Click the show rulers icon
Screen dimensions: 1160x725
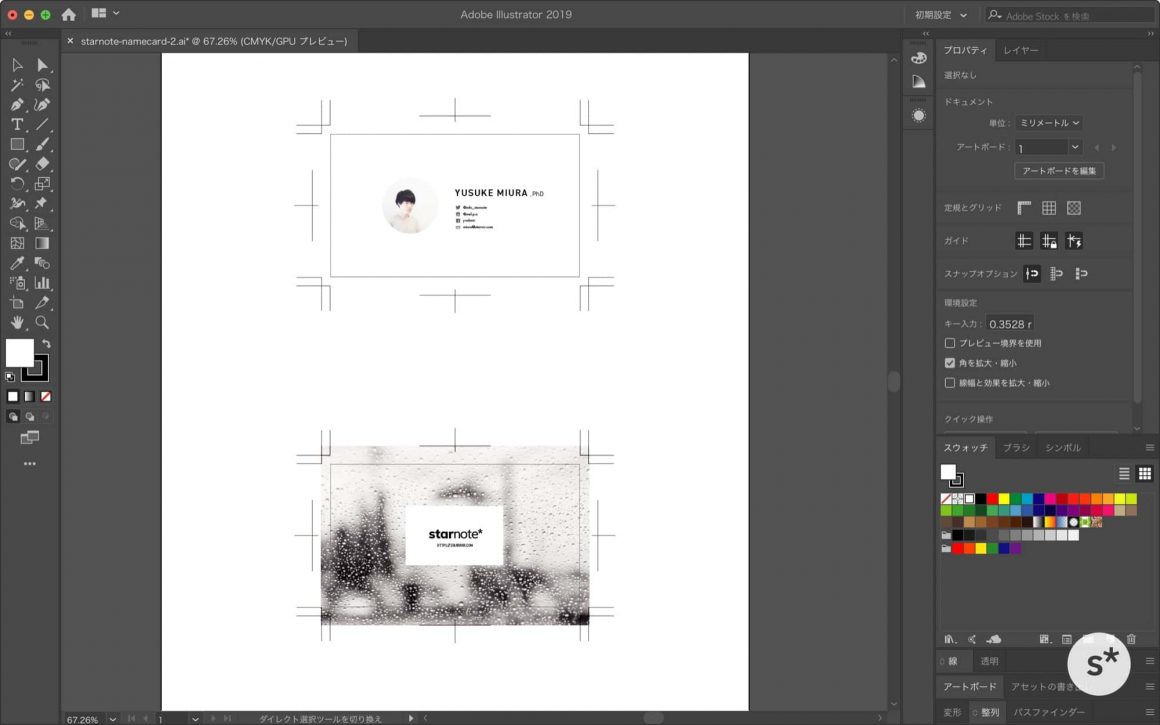1024,208
